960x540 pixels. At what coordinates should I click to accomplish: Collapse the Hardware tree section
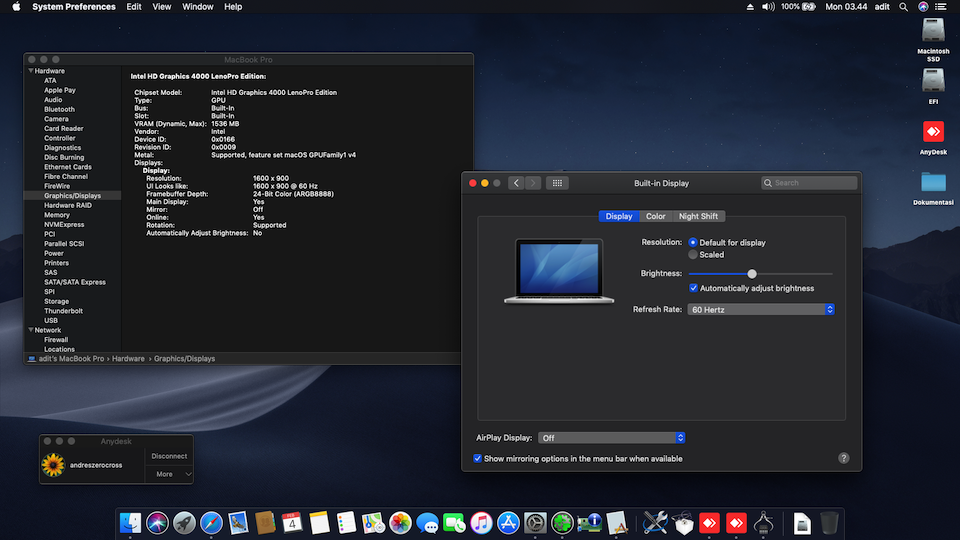tap(31, 71)
